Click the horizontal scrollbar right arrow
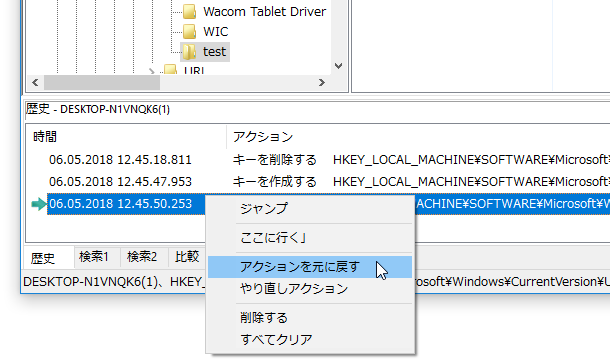Image resolution: width=610 pixels, height=364 pixels. click(x=321, y=82)
